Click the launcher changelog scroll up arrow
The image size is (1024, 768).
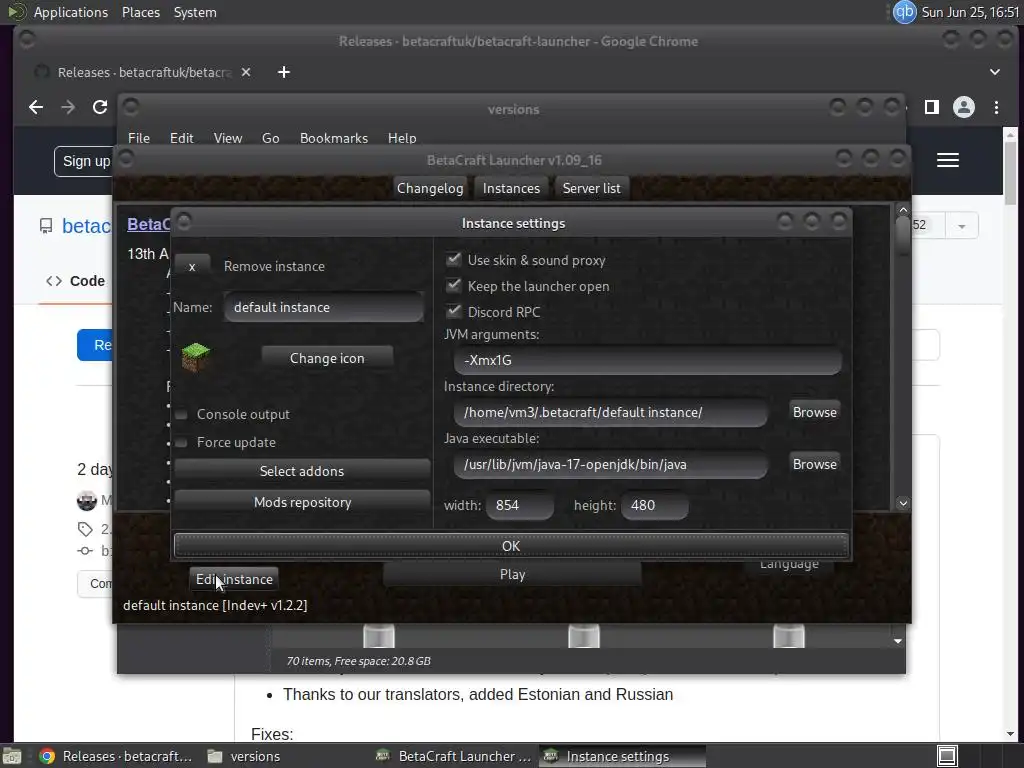[903, 210]
